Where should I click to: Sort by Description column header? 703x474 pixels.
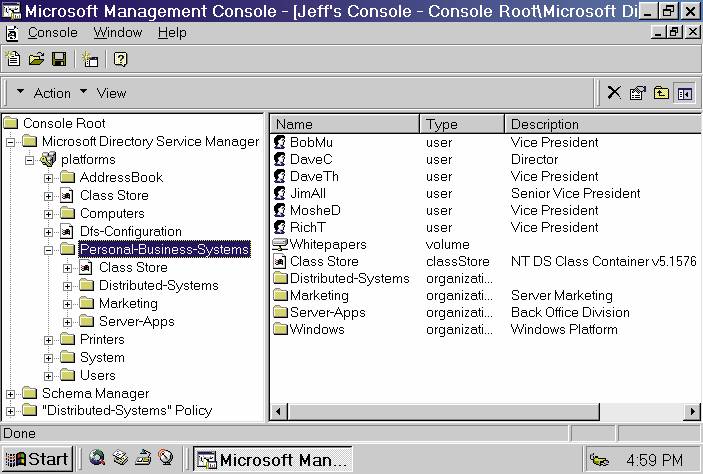pyautogui.click(x=603, y=124)
